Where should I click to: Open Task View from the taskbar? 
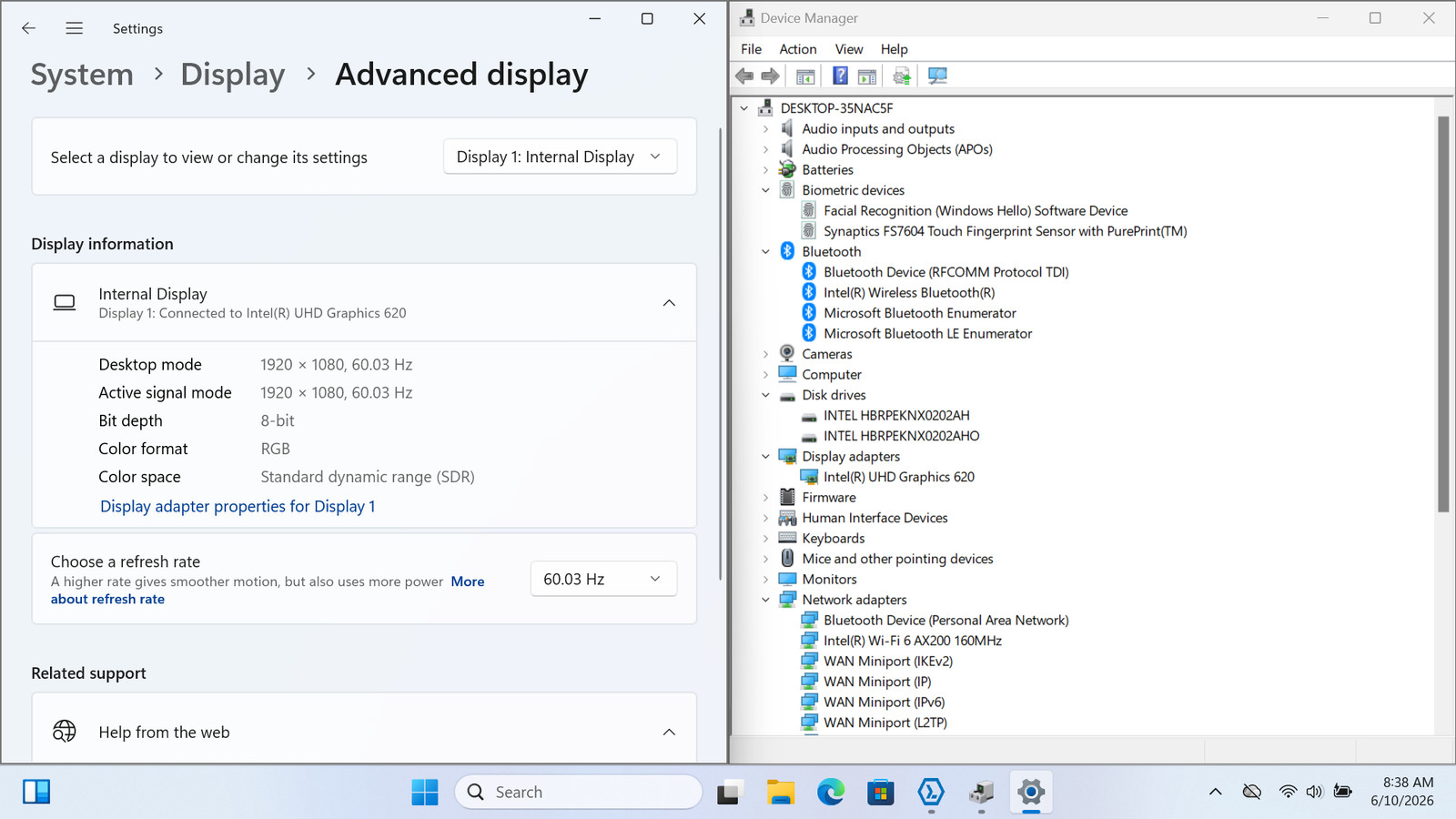tap(730, 792)
